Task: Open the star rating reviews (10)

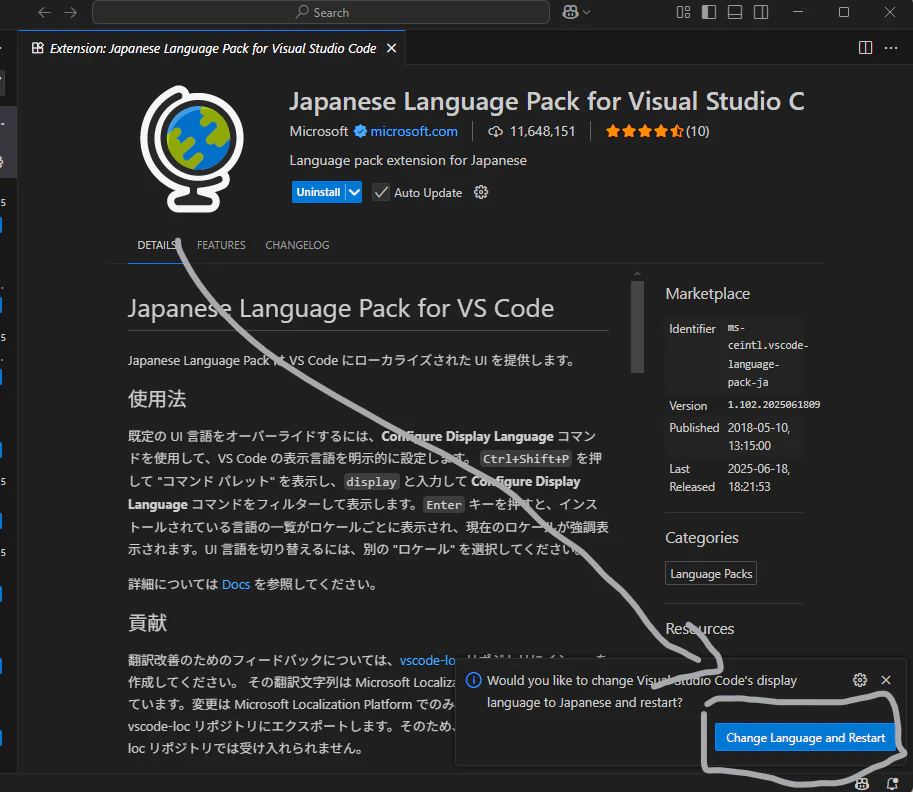Action: (x=657, y=132)
